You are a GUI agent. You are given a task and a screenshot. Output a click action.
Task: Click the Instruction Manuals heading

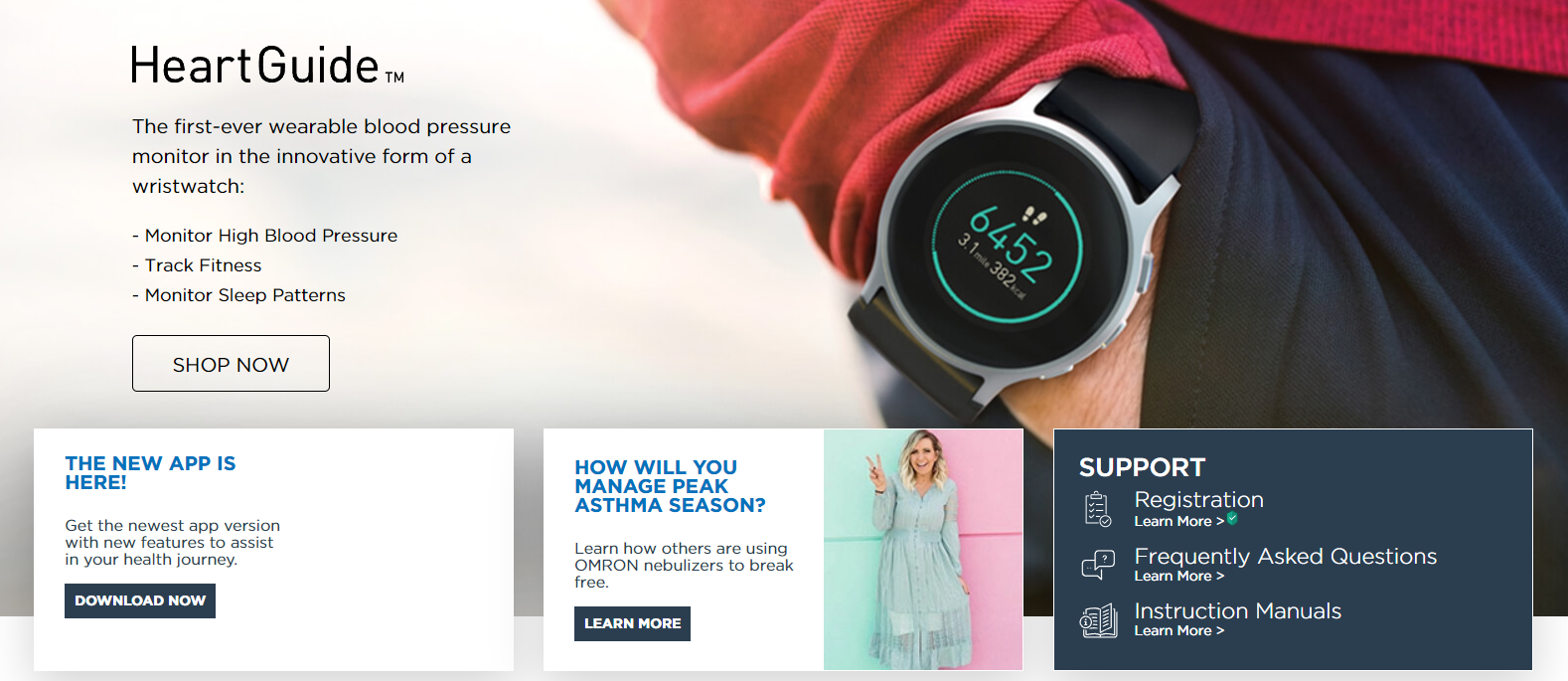pos(1237,611)
